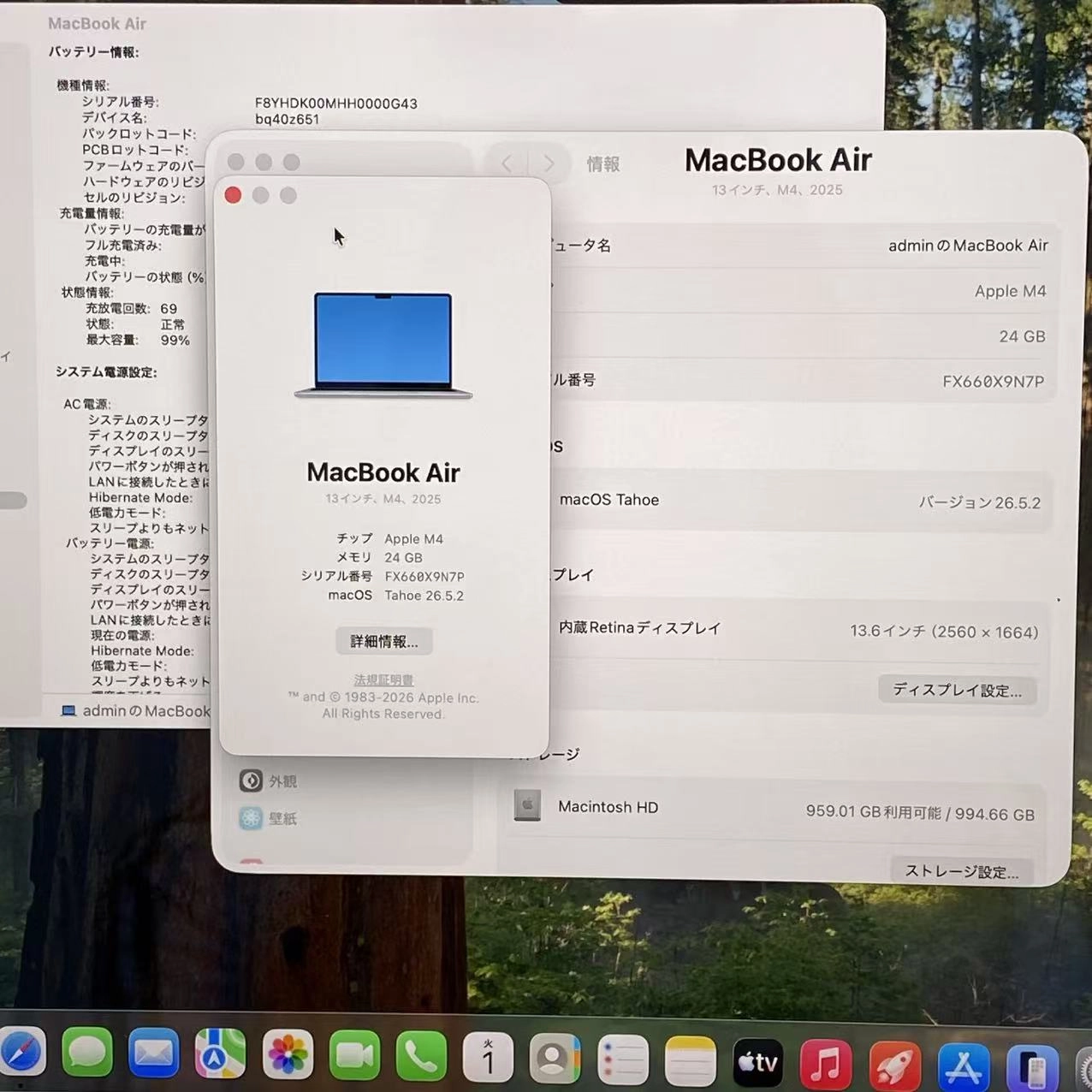Go forward with the Settings right chevron
1092x1092 pixels.
pos(549,163)
